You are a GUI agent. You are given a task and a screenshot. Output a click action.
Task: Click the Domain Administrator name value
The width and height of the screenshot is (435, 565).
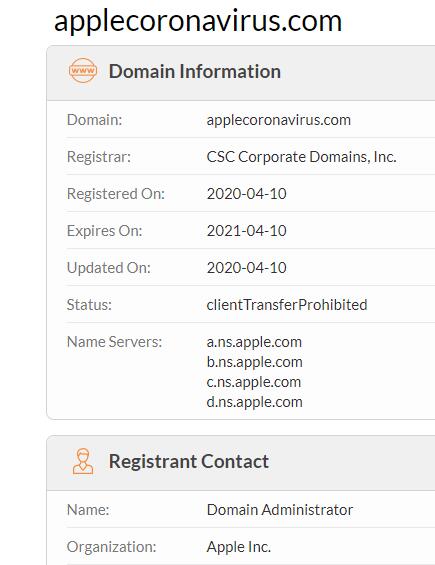[x=280, y=510]
